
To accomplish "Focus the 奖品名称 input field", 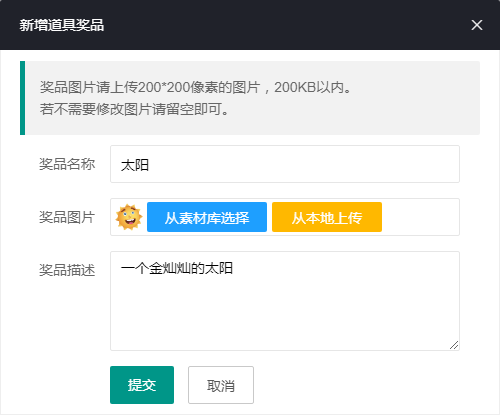I will pos(285,164).
